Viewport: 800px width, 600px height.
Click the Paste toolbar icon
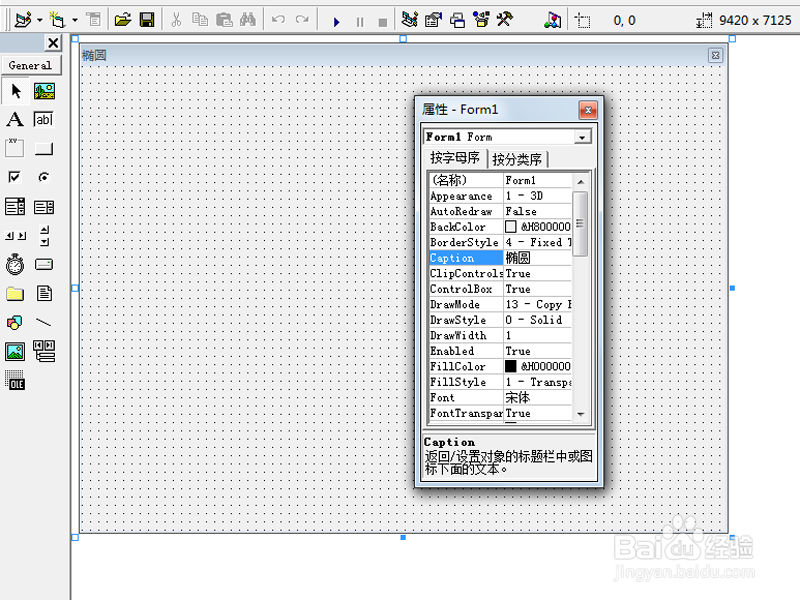pos(224,20)
